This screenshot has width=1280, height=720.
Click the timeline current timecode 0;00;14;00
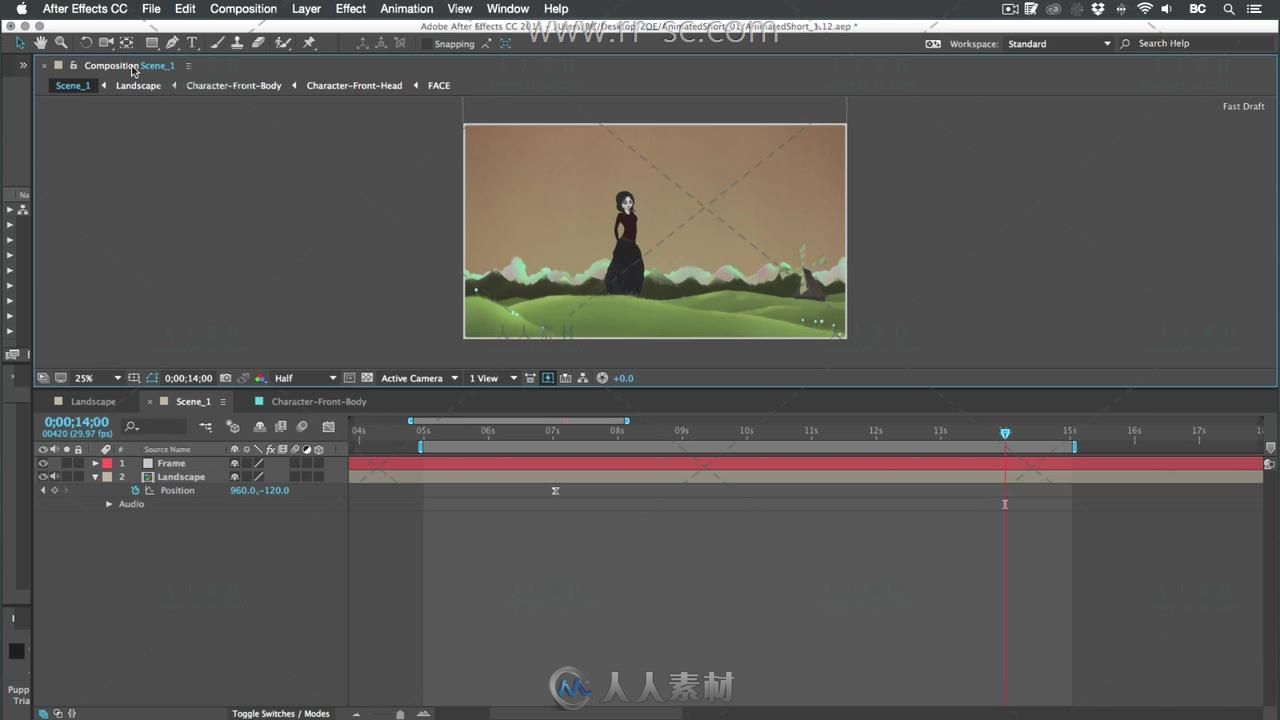pos(76,422)
